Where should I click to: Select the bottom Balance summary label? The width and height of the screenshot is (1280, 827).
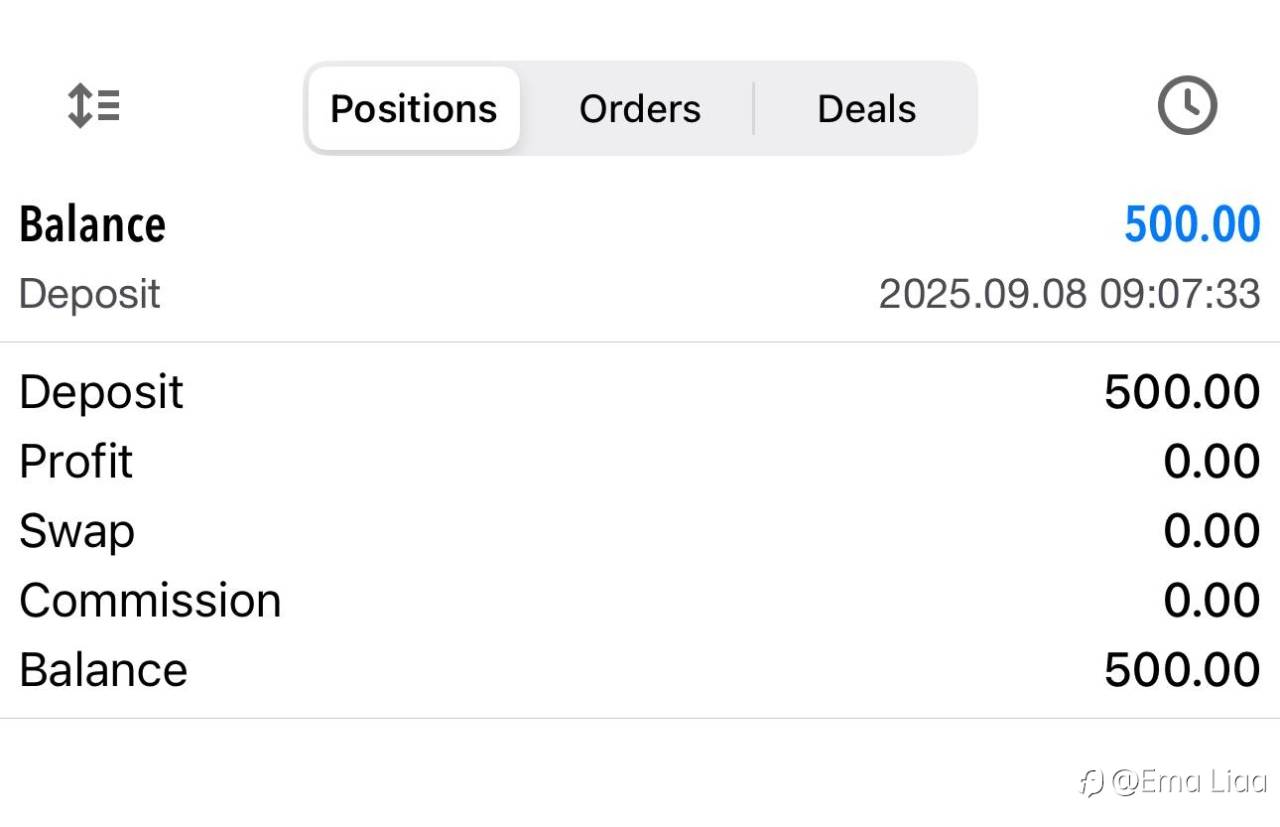point(103,670)
